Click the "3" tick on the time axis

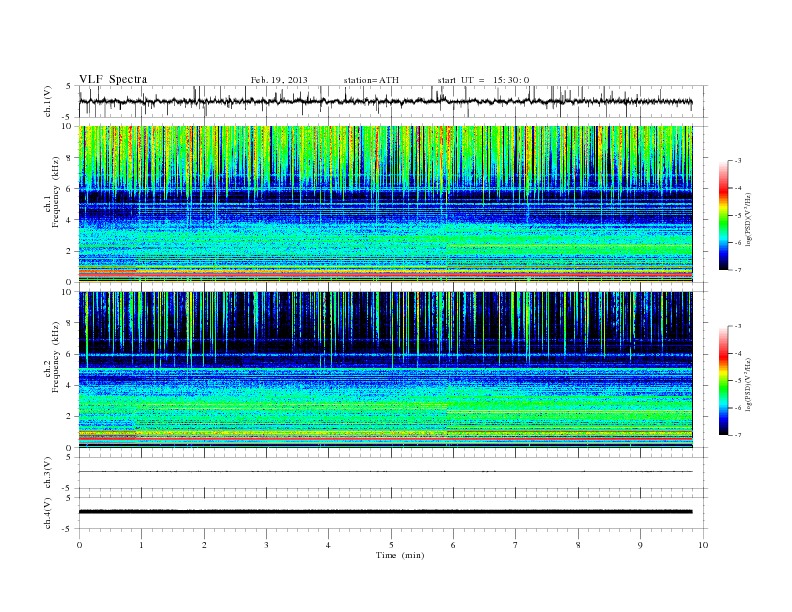point(266,545)
